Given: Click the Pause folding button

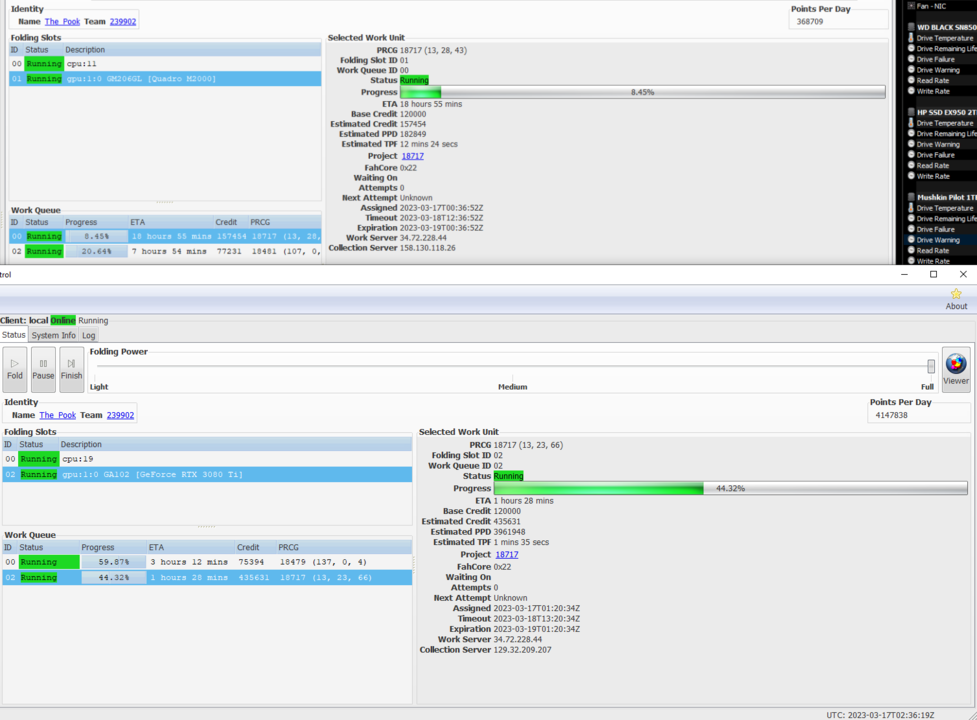Looking at the screenshot, I should 43,369.
